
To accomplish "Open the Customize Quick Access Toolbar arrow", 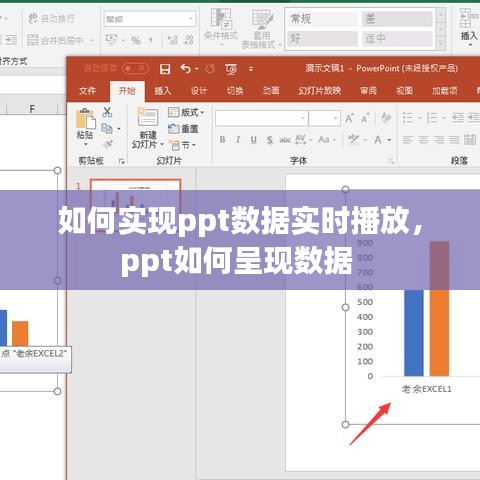I will [251, 69].
